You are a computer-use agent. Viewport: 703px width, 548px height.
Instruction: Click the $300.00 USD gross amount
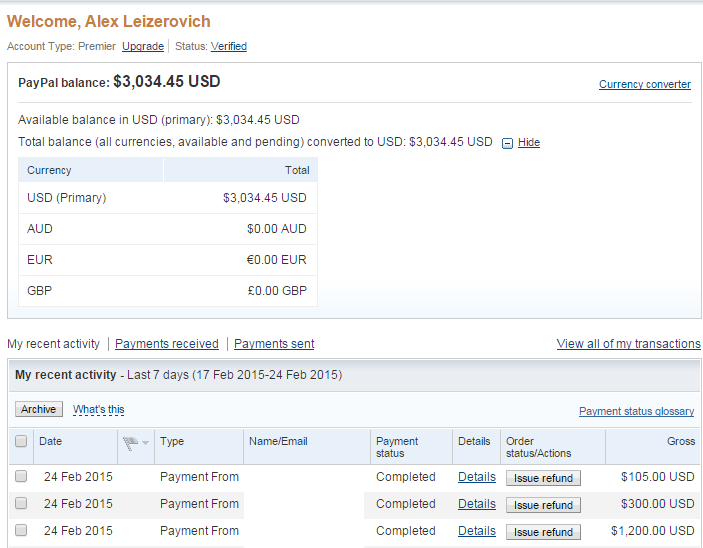pos(658,504)
